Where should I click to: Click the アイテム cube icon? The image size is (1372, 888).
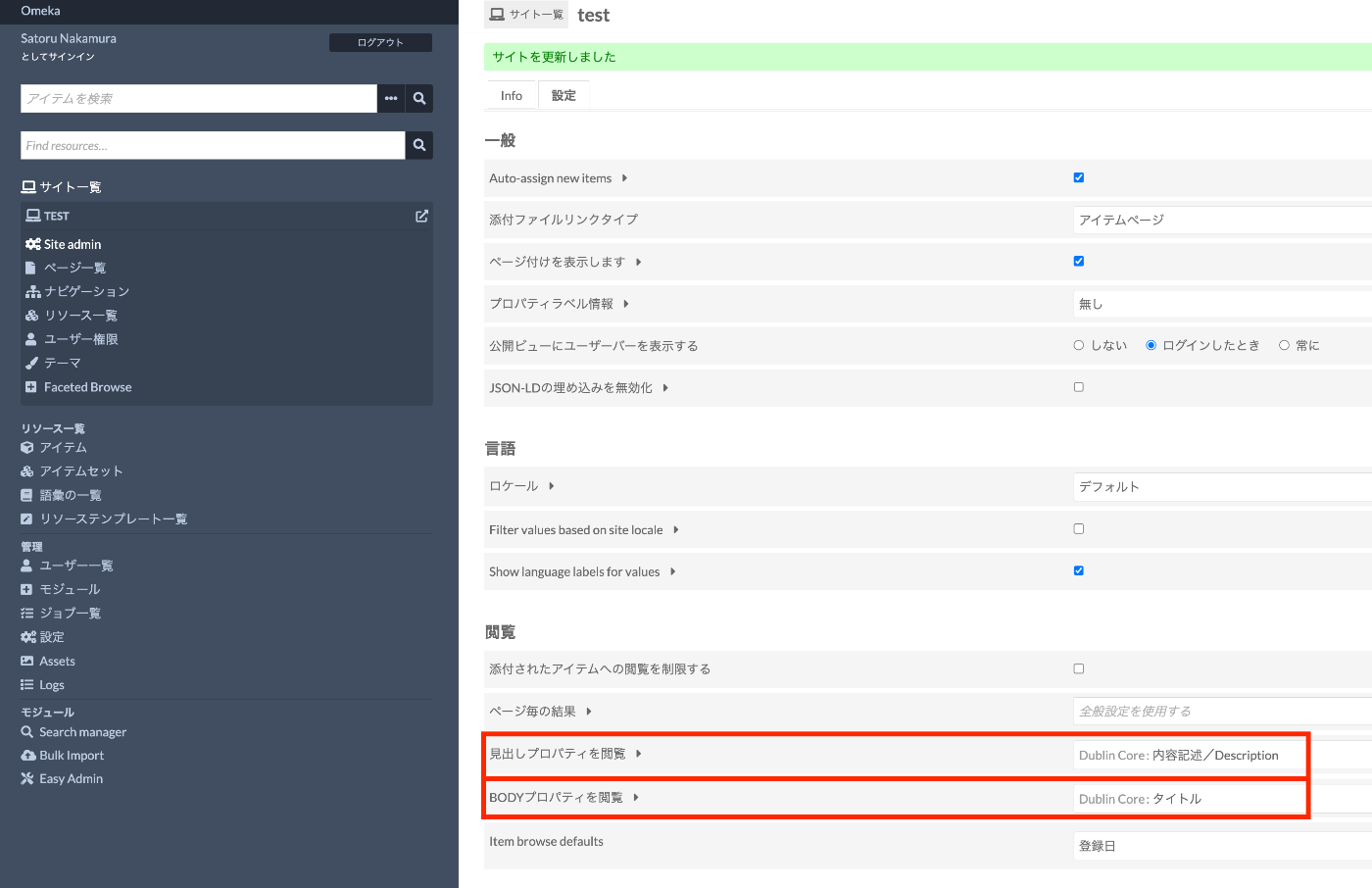coord(26,447)
